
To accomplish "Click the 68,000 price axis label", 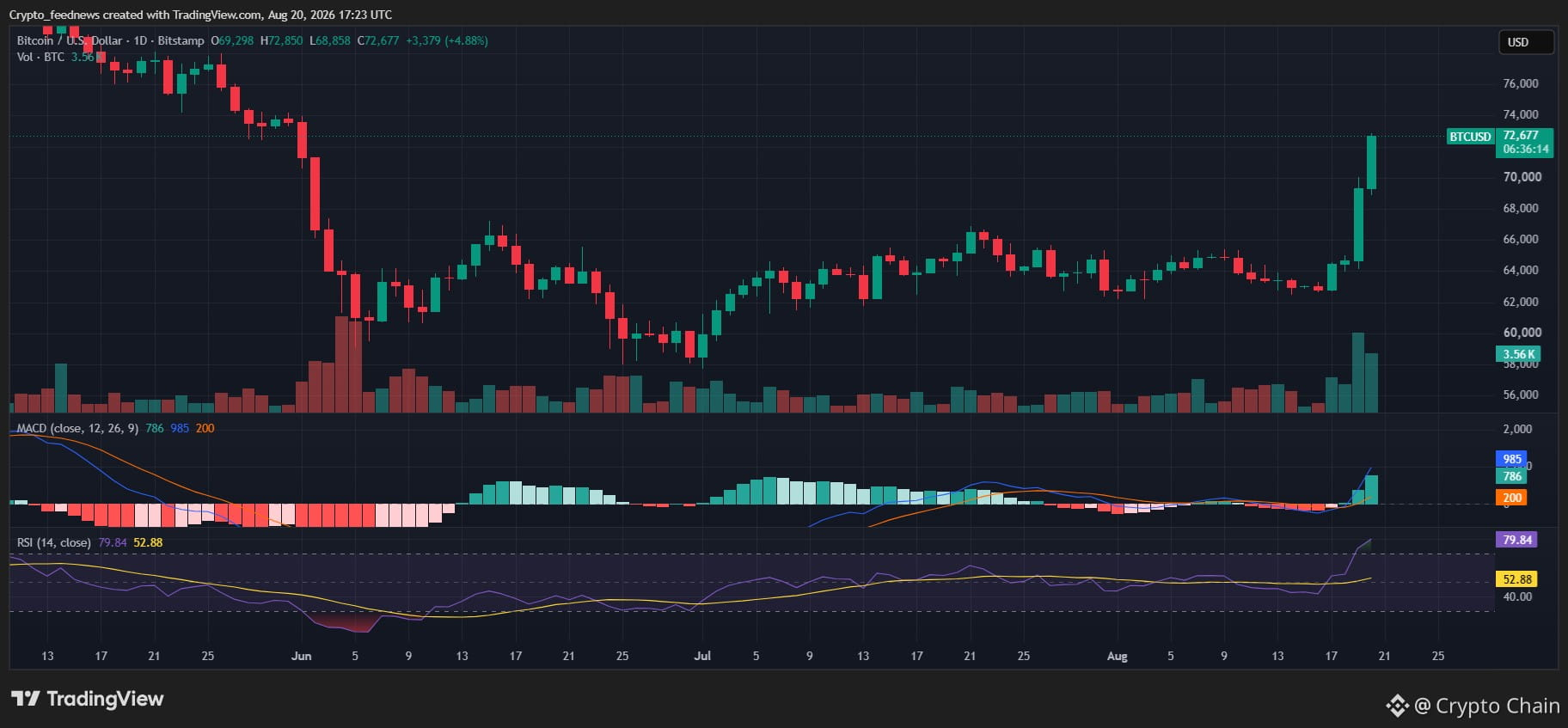I will click(1521, 208).
